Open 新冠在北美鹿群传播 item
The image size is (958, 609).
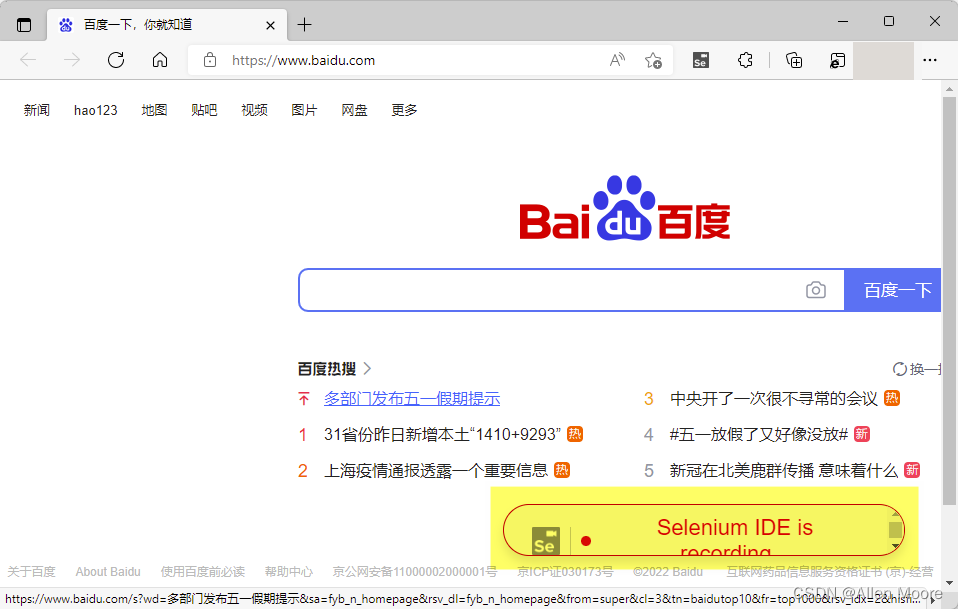(x=784, y=470)
